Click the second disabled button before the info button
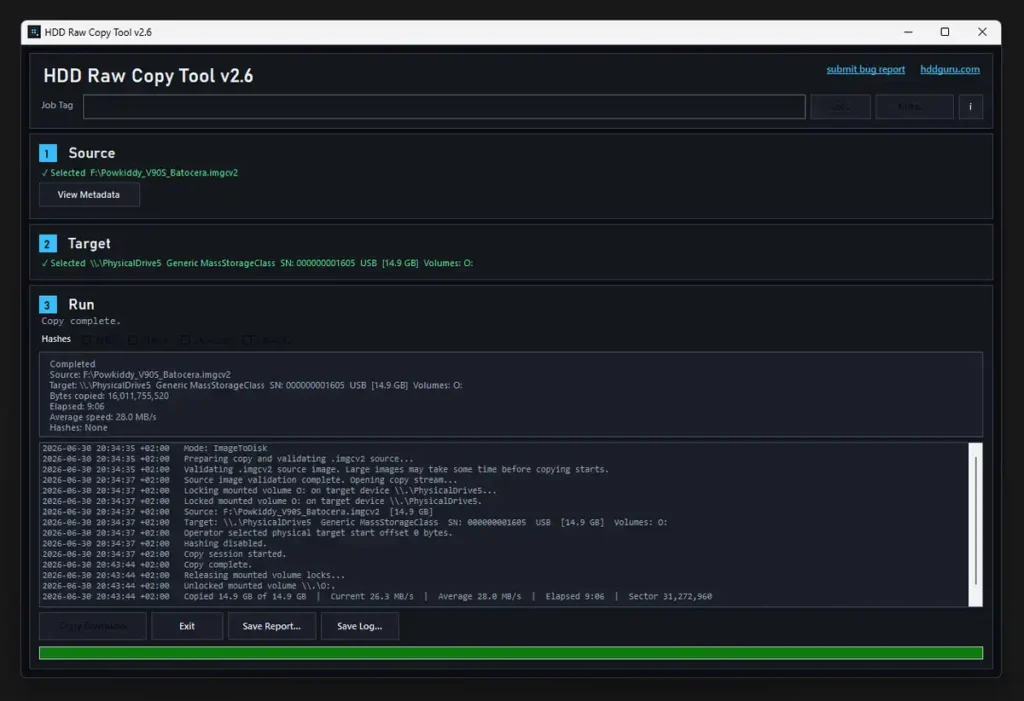Viewport: 1024px width, 701px height. click(914, 106)
